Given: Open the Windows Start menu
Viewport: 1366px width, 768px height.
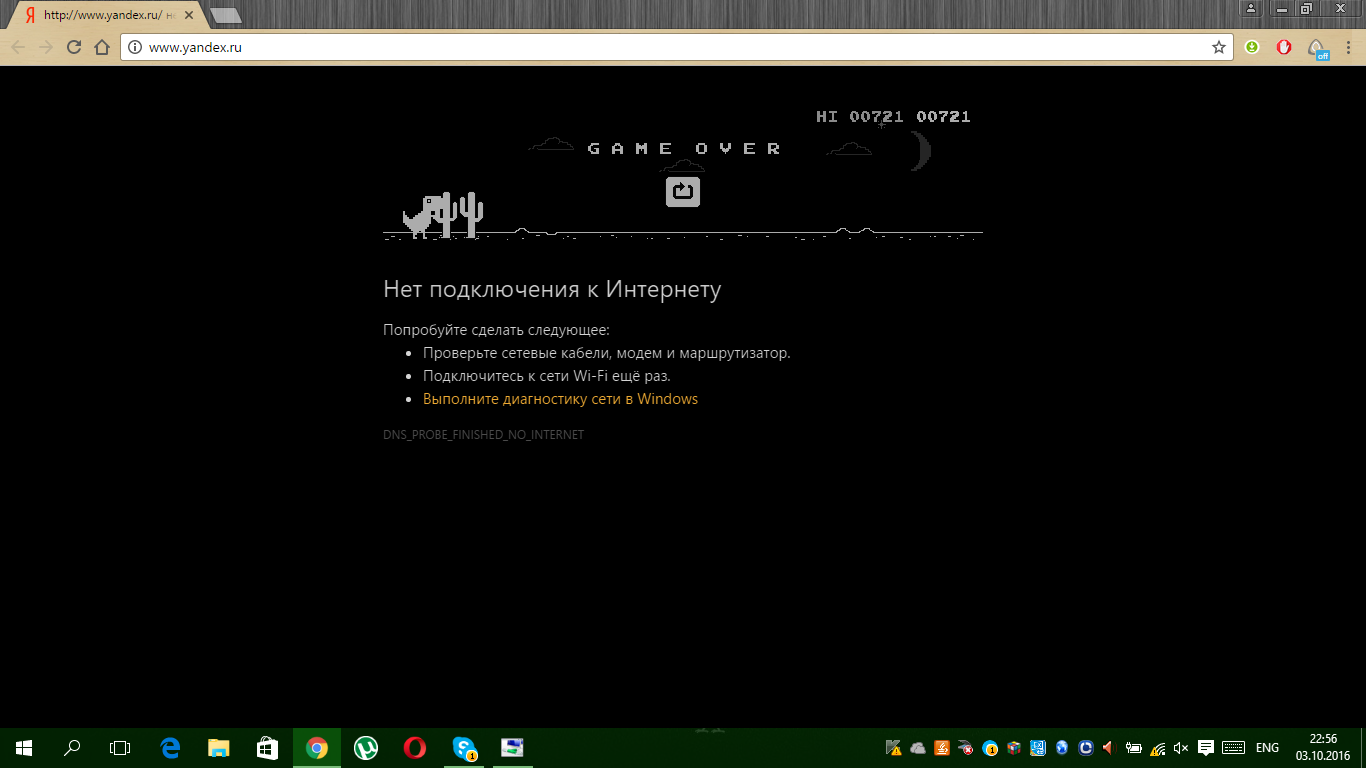Looking at the screenshot, I should pos(24,747).
